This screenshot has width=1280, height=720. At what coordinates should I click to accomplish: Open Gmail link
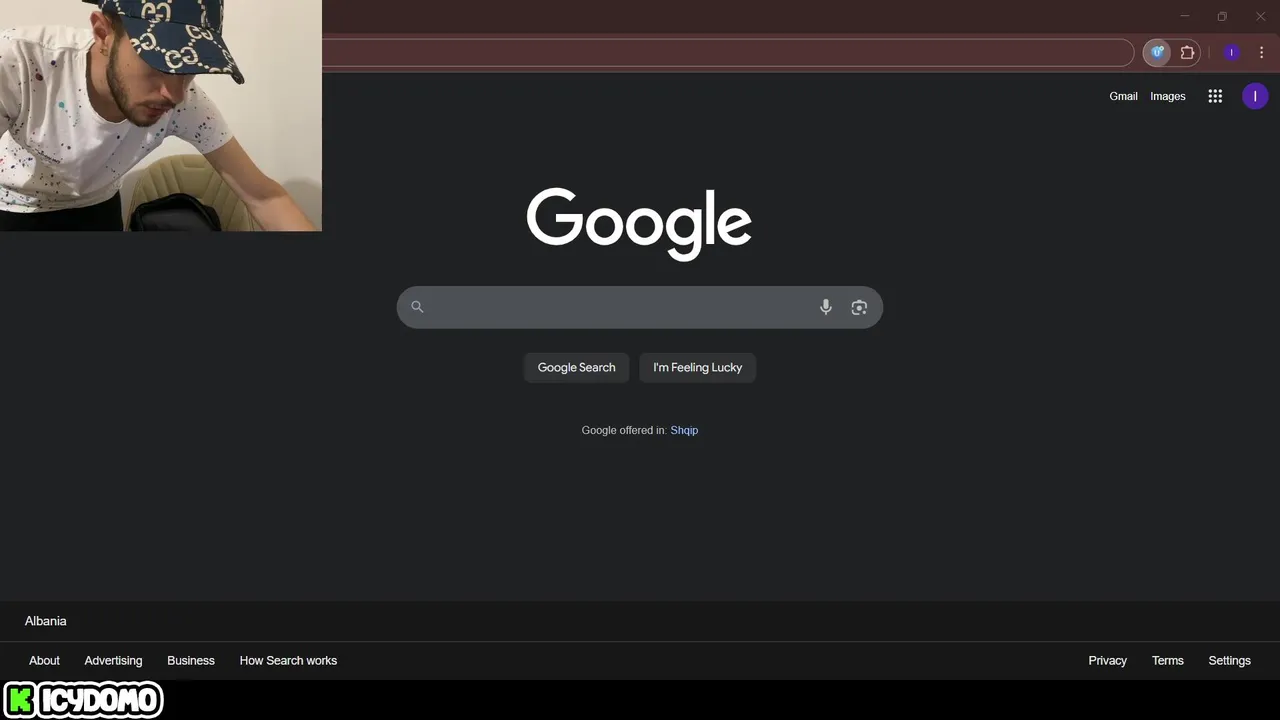click(1123, 96)
